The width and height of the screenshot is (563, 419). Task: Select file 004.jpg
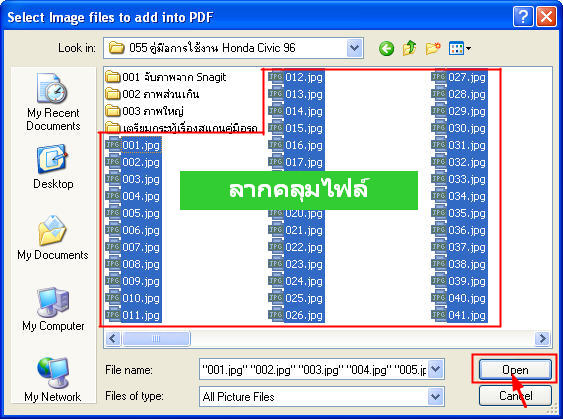[x=133, y=196]
